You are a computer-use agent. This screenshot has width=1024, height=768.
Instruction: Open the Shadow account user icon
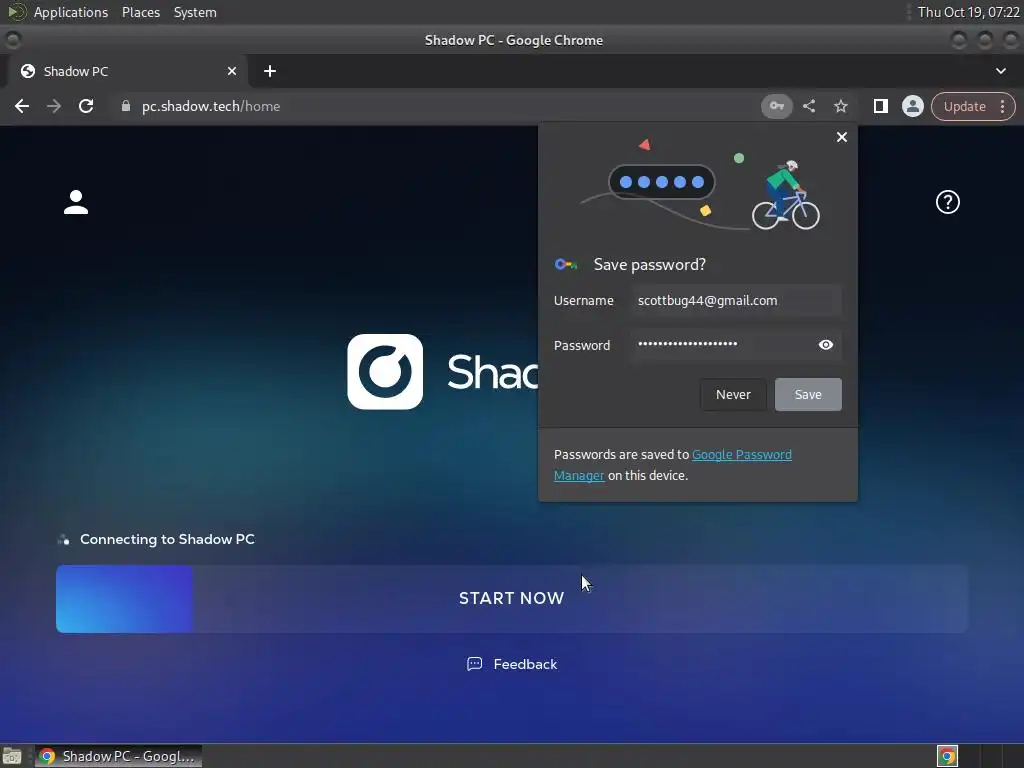coord(76,202)
